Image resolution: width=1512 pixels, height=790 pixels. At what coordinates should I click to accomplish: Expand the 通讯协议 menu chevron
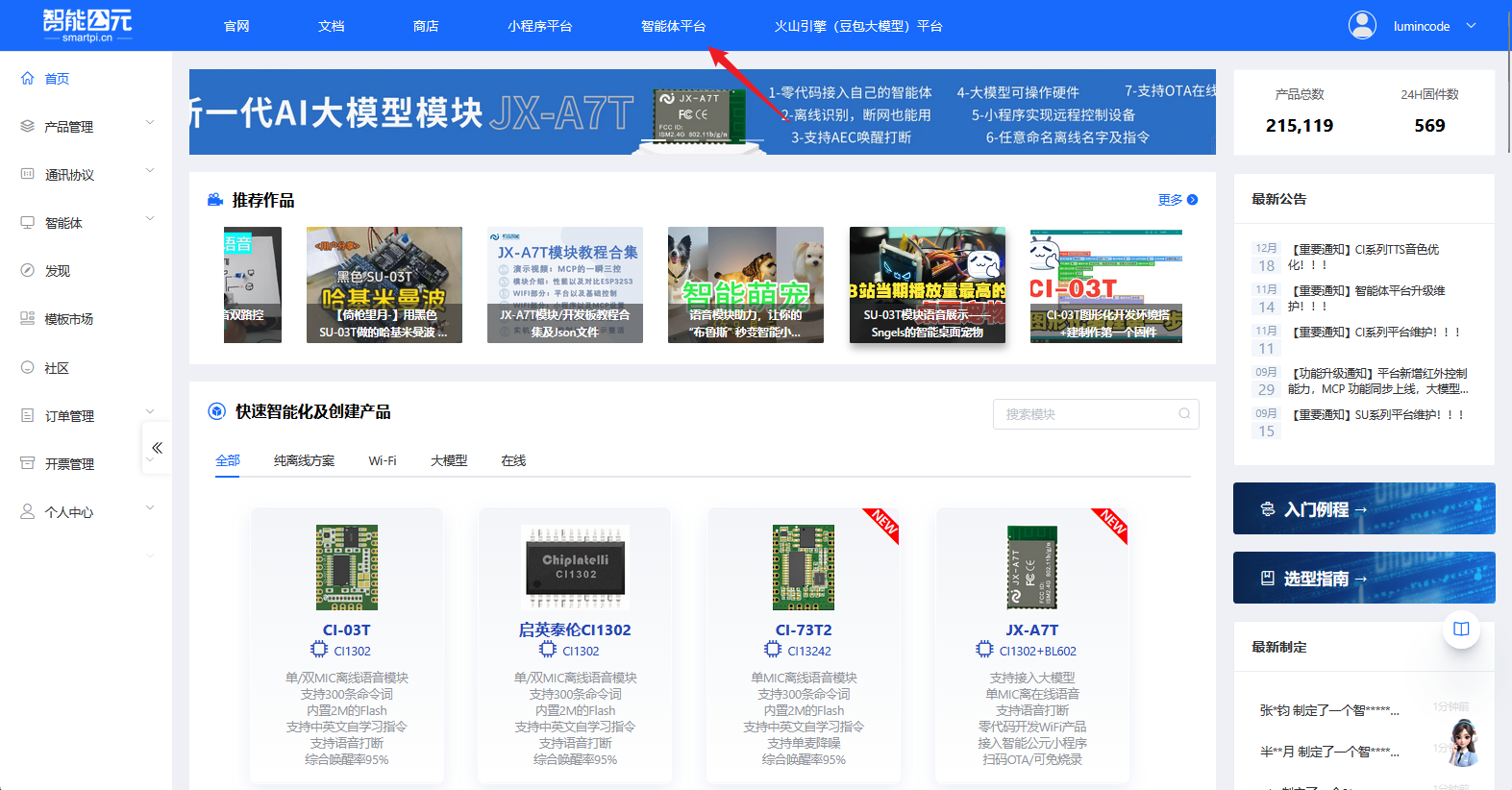coord(150,171)
